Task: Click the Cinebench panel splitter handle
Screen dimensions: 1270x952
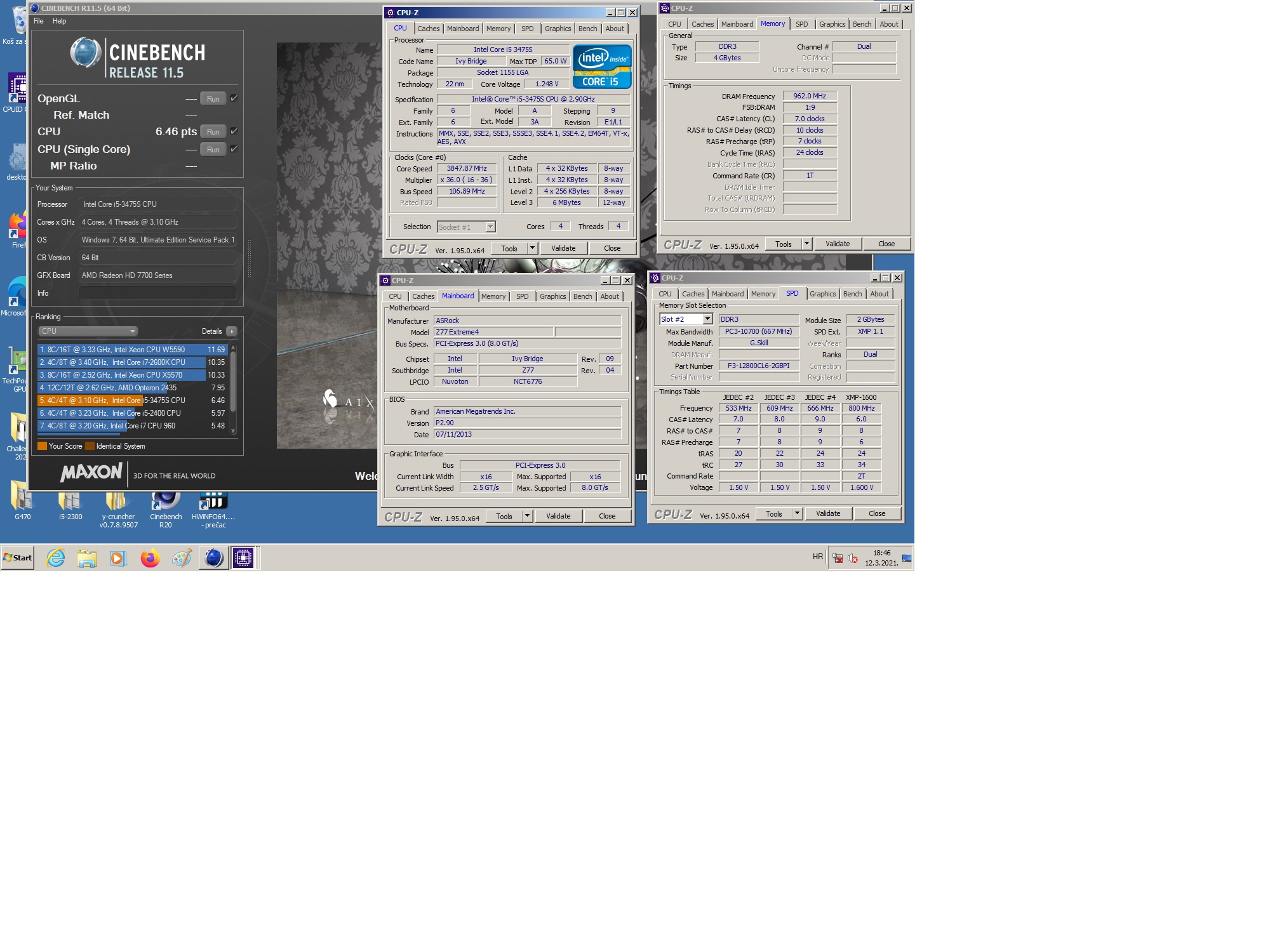Action: click(249, 260)
